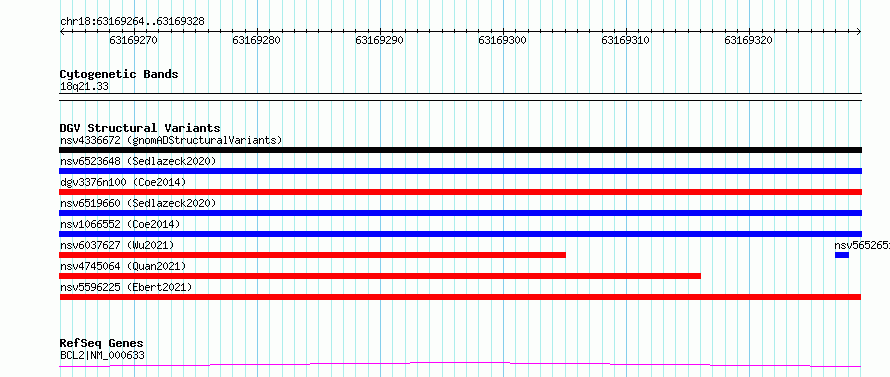
Task: Click the left arrowhead of the ruler
Action: click(62, 32)
